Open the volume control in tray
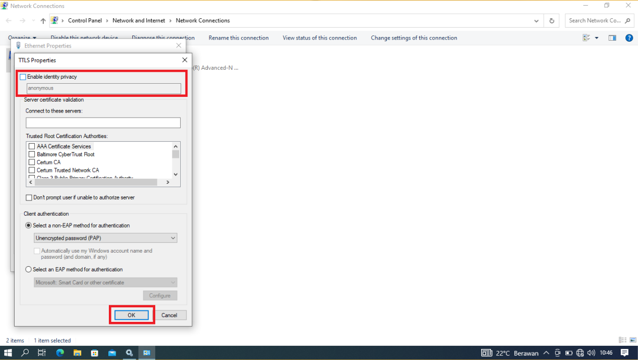This screenshot has width=638, height=360. click(x=591, y=353)
